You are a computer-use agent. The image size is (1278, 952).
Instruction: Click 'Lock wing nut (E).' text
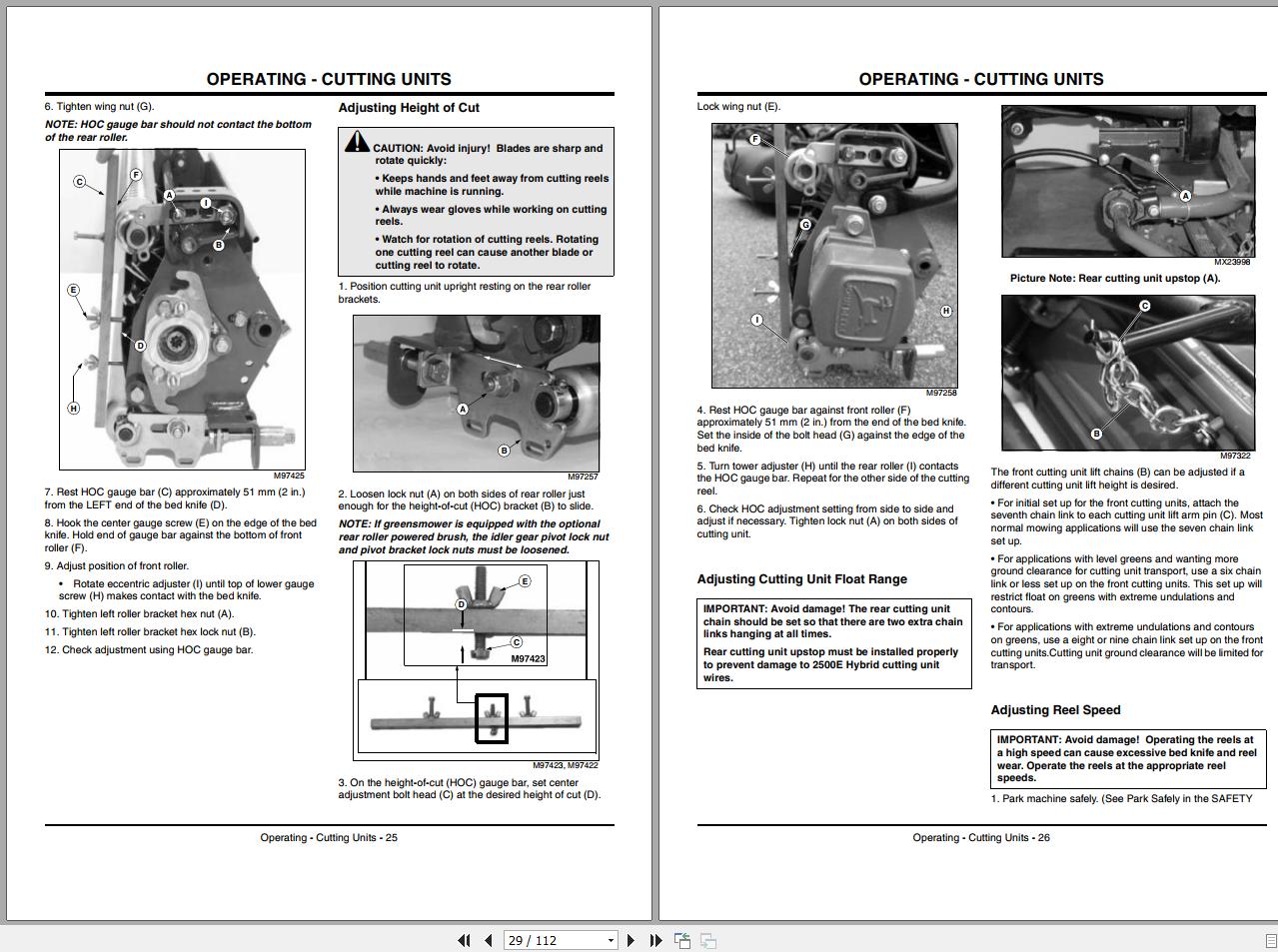[x=738, y=106]
